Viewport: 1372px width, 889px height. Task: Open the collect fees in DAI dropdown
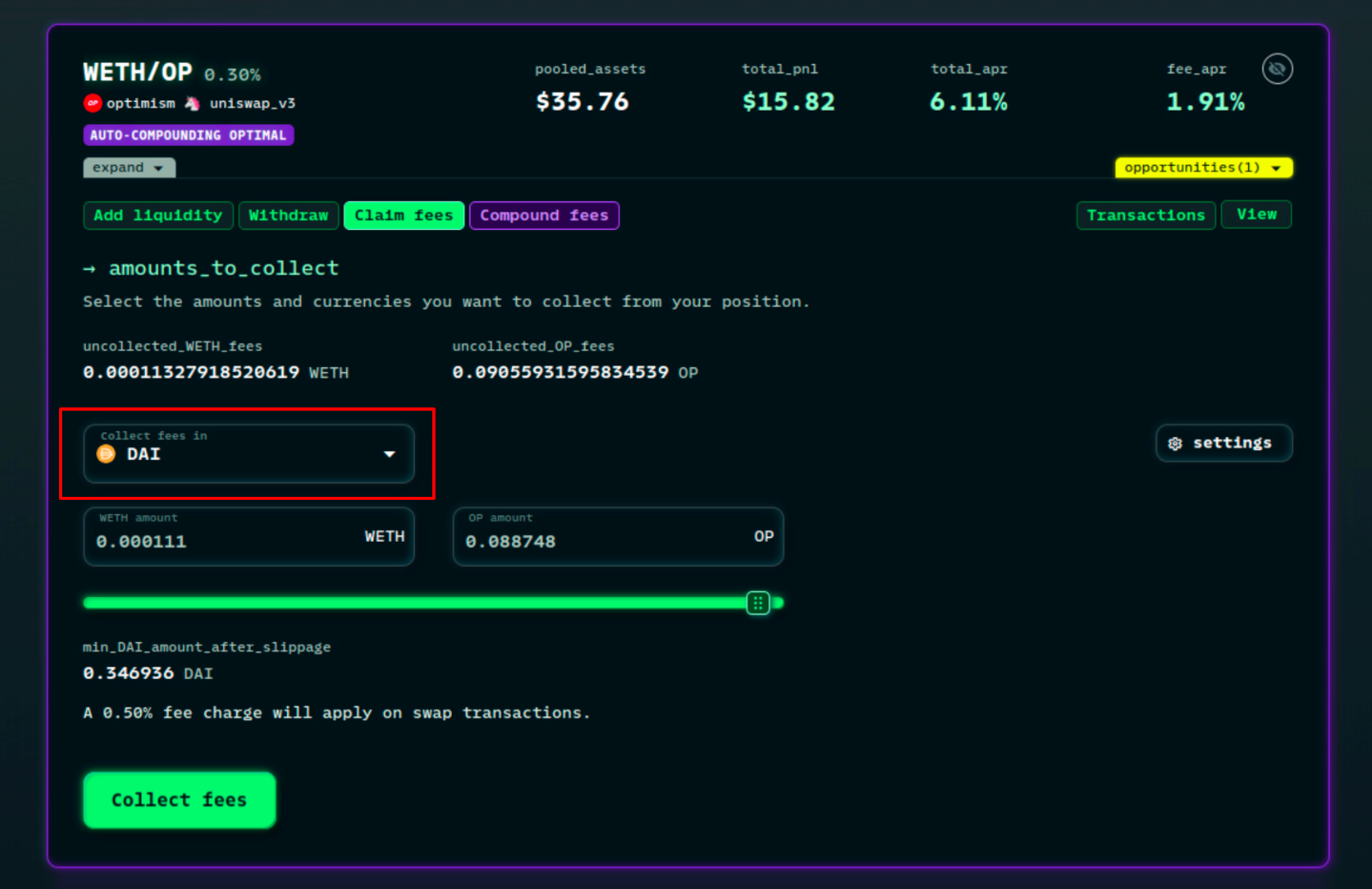[x=249, y=453]
